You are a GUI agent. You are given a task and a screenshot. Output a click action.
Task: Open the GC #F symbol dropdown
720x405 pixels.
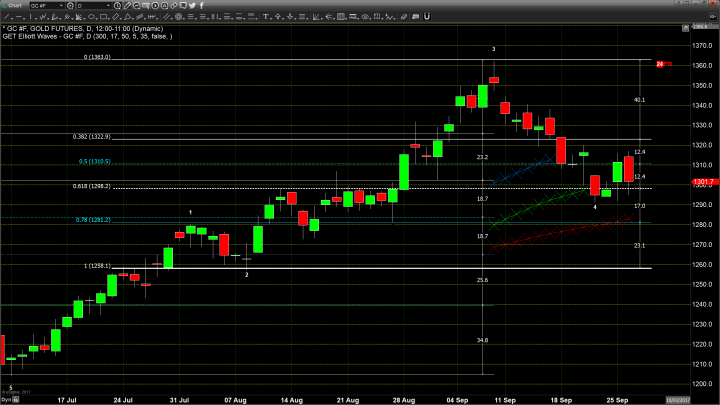pos(61,6)
